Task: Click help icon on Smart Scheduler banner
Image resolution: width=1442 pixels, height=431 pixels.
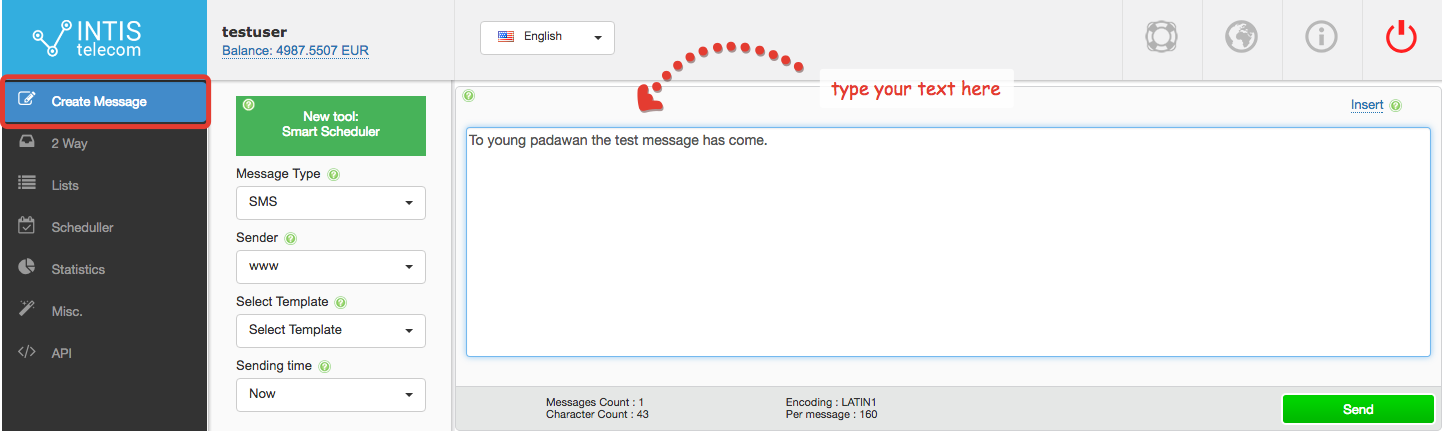Action: (248, 104)
